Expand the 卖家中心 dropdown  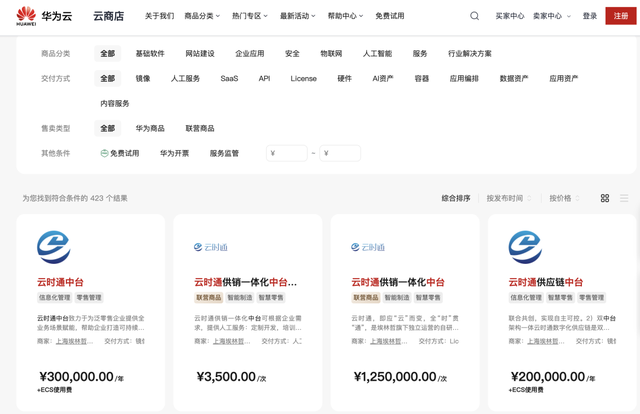point(552,16)
